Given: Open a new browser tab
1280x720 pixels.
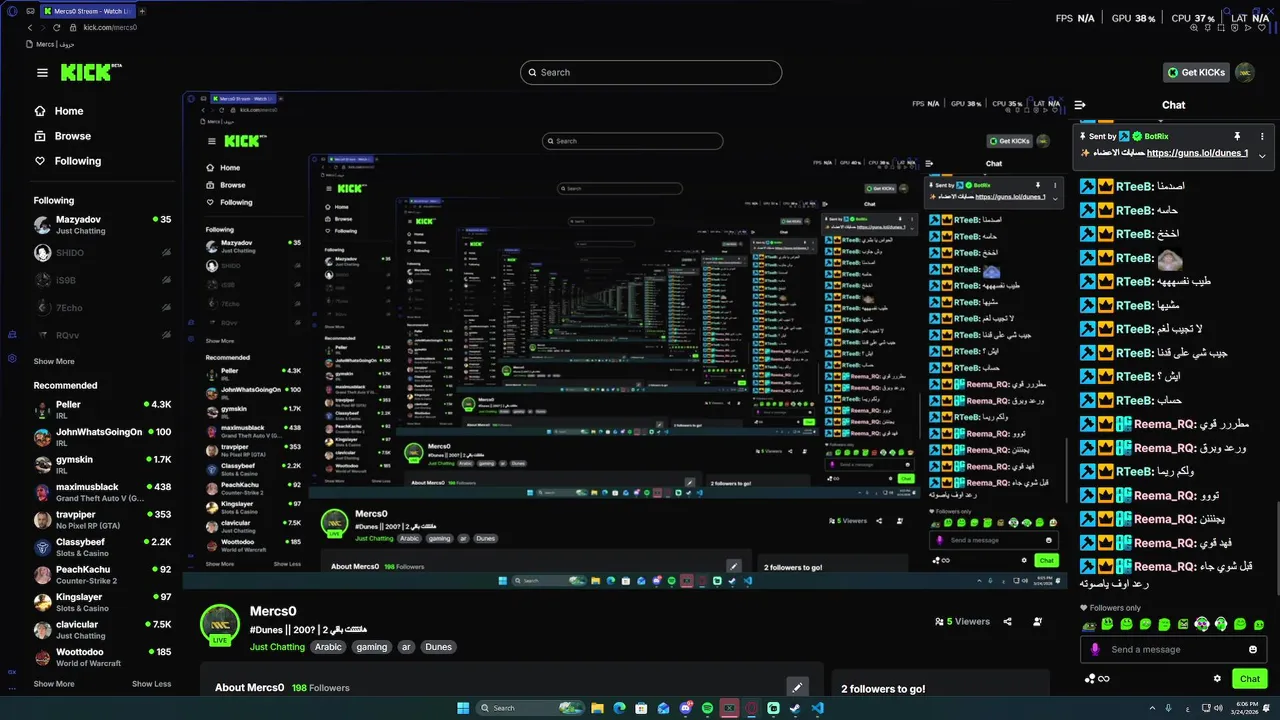Looking at the screenshot, I should click(x=142, y=11).
